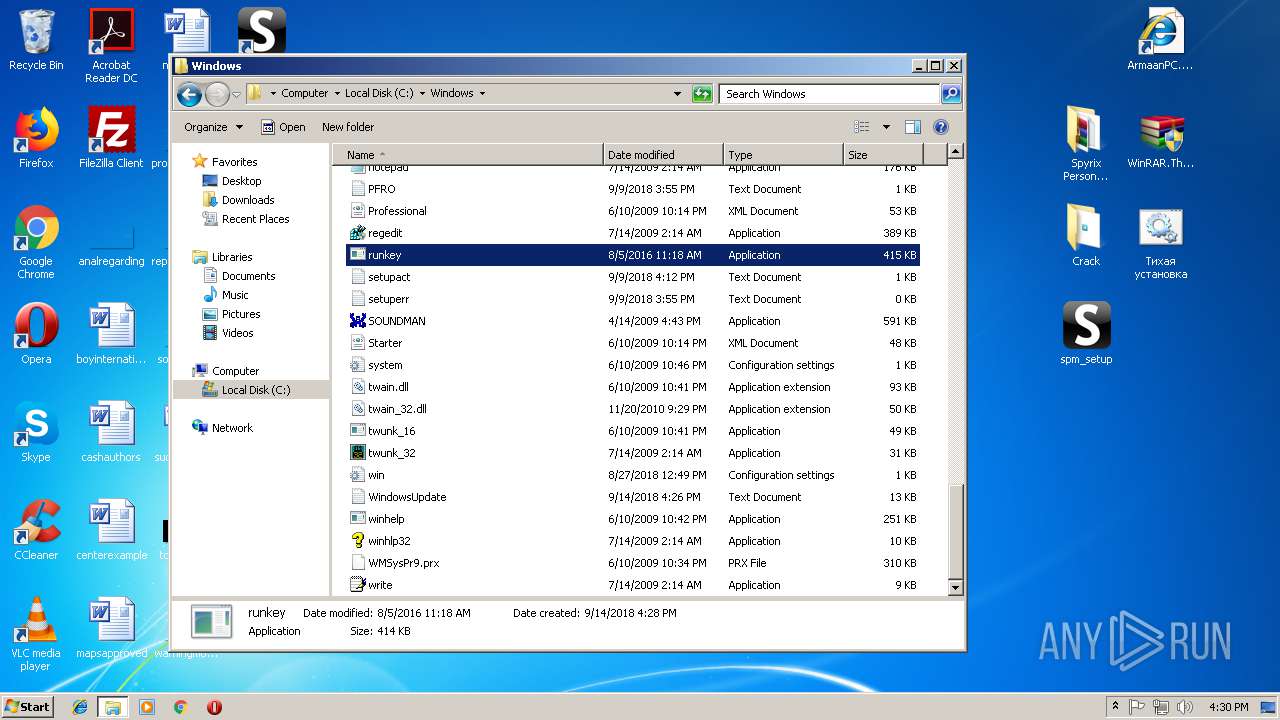Viewport: 1280px width, 720px height.
Task: Sort by the Type column header
Action: tap(783, 155)
